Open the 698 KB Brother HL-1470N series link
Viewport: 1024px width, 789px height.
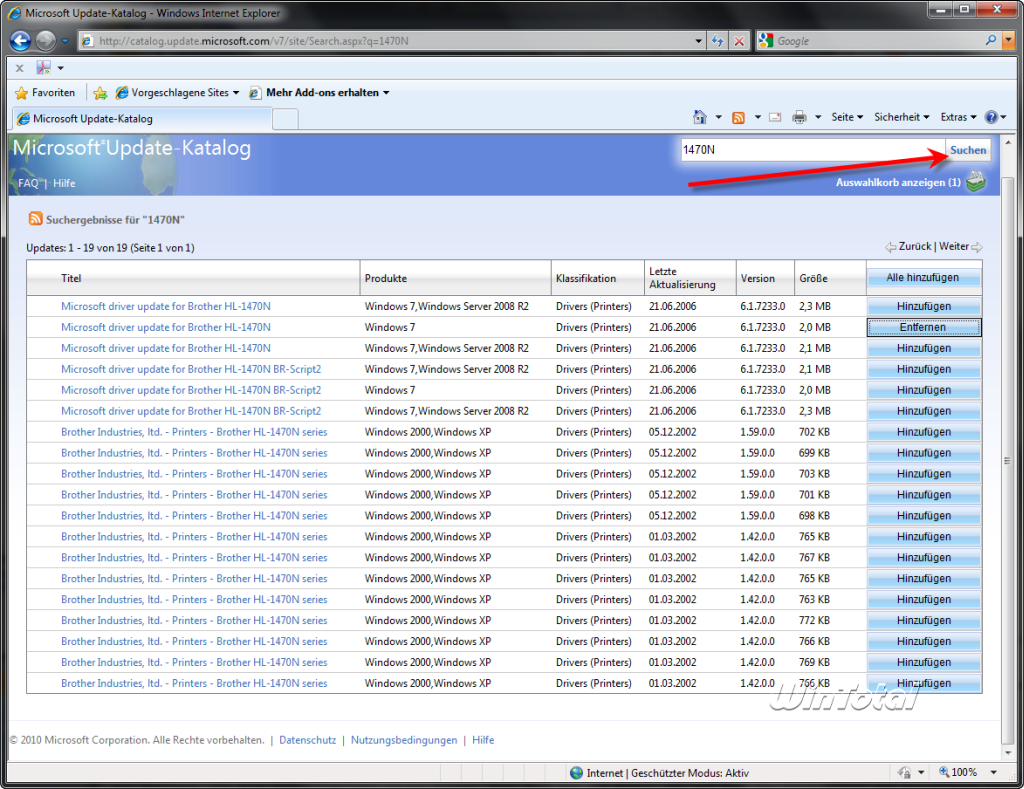(194, 515)
